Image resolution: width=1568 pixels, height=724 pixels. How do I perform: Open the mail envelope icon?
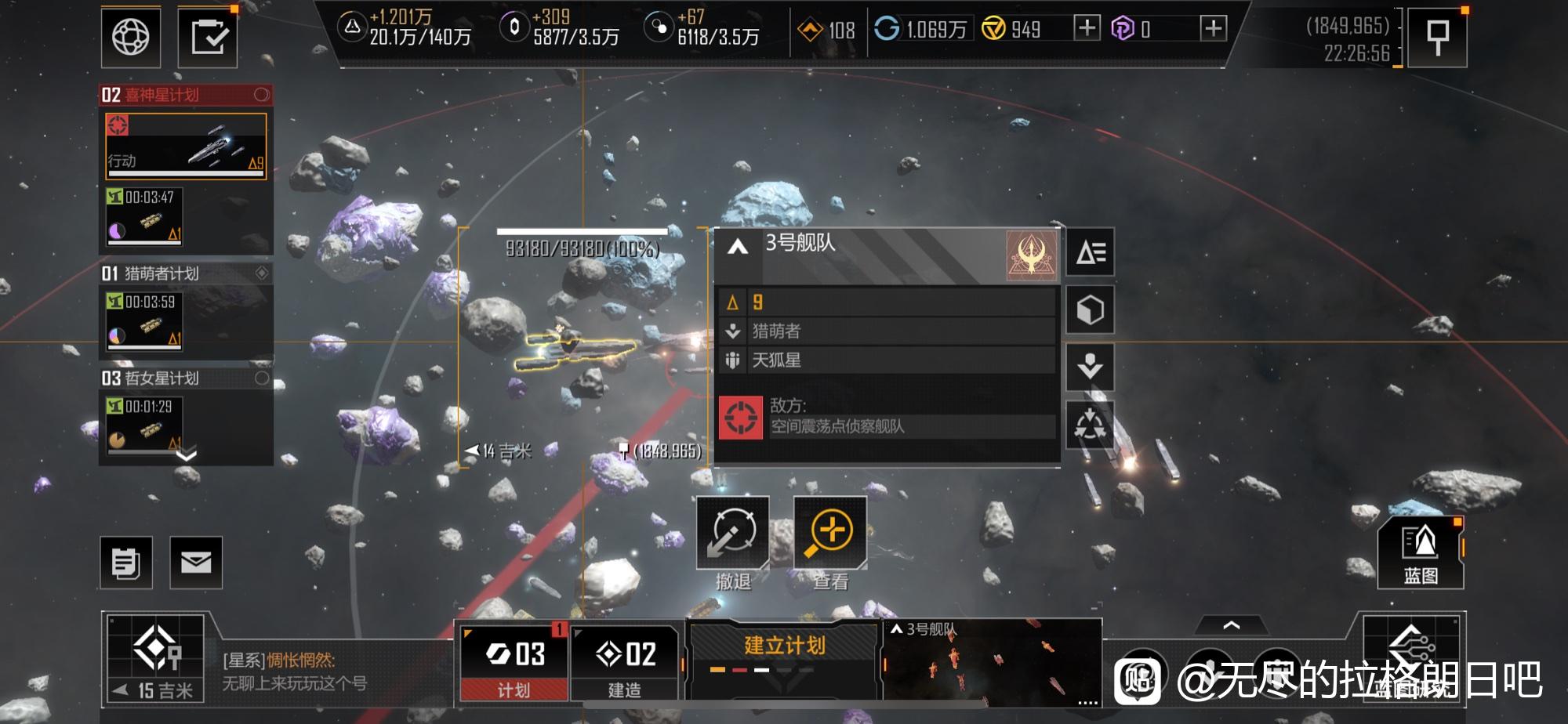[196, 562]
